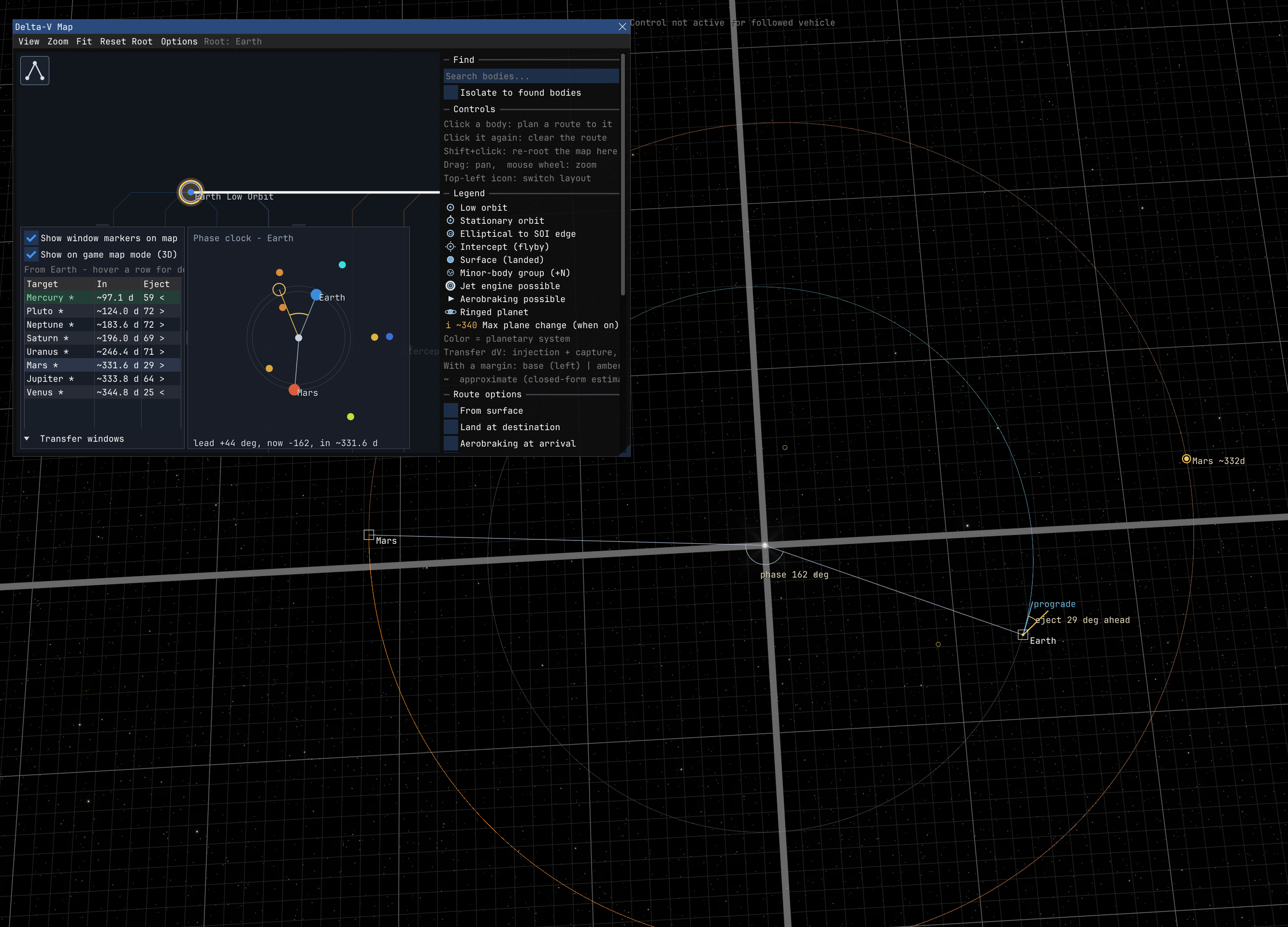The width and height of the screenshot is (1288, 927).
Task: Open the Zoom menu
Action: tap(58, 42)
